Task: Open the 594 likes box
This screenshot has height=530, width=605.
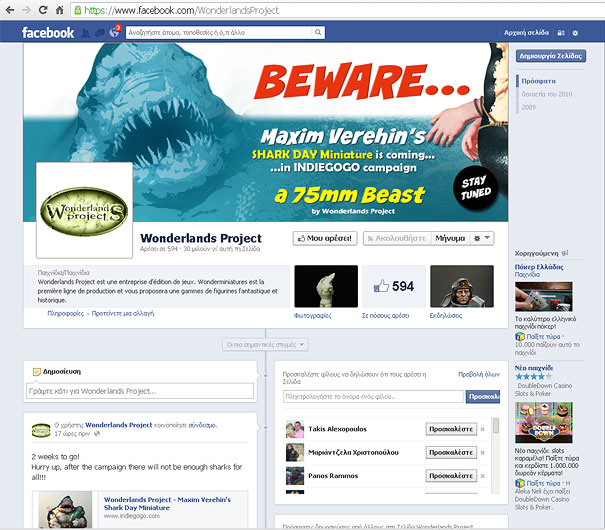Action: point(394,286)
